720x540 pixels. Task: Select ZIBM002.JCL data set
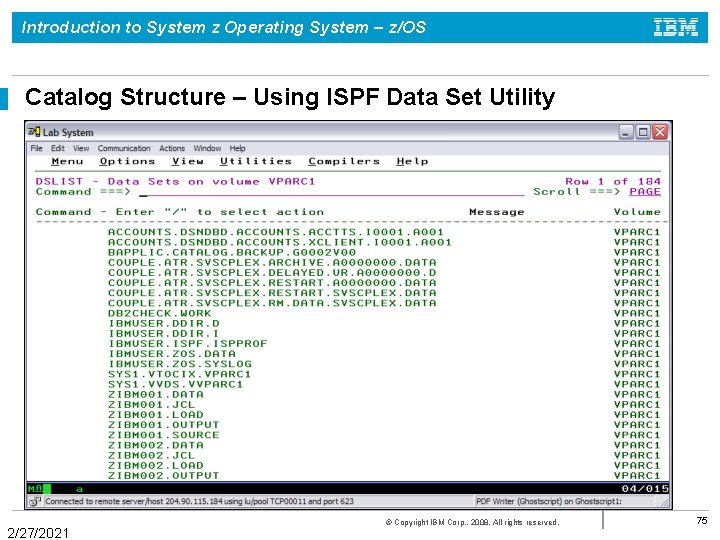click(152, 455)
